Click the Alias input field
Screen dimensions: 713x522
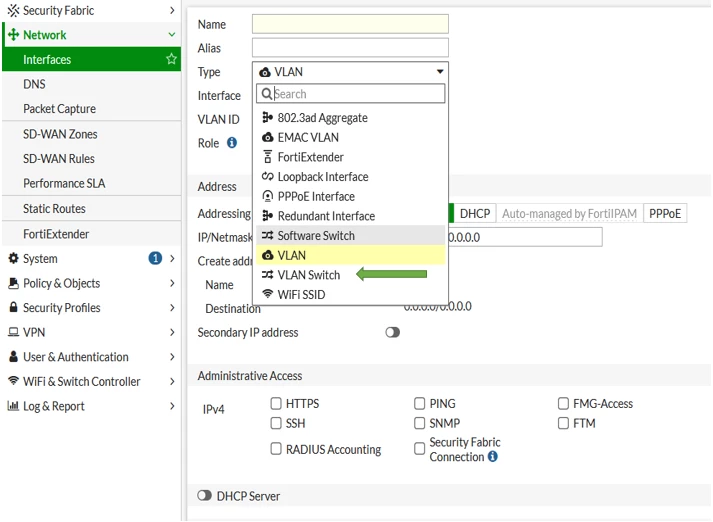(350, 48)
